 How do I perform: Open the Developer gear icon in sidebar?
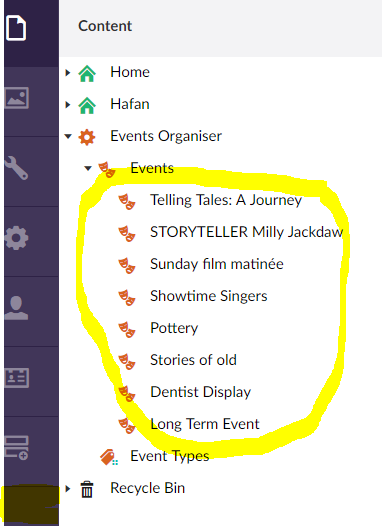coord(16,238)
